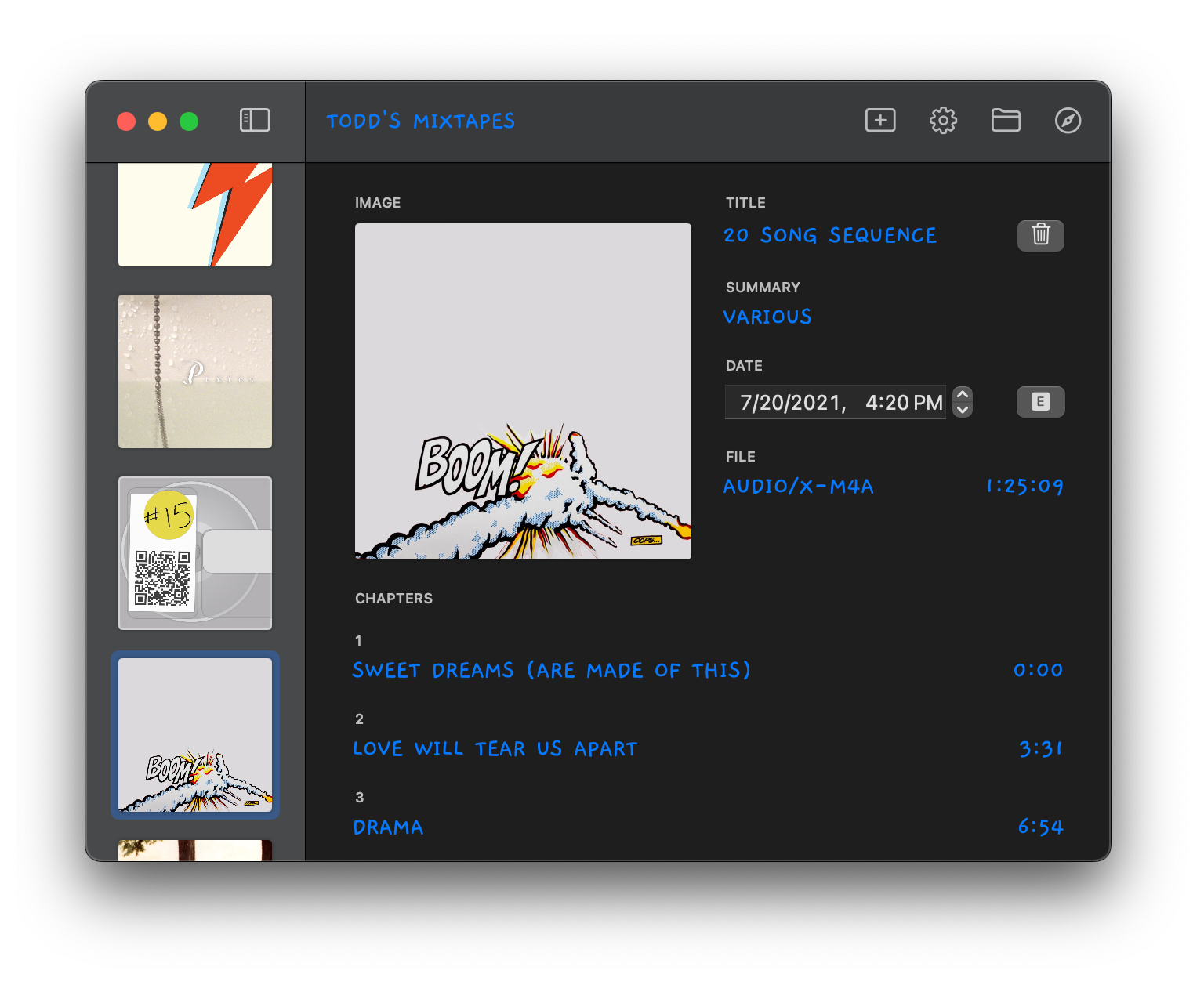Click the green fullscreen window button

[189, 121]
